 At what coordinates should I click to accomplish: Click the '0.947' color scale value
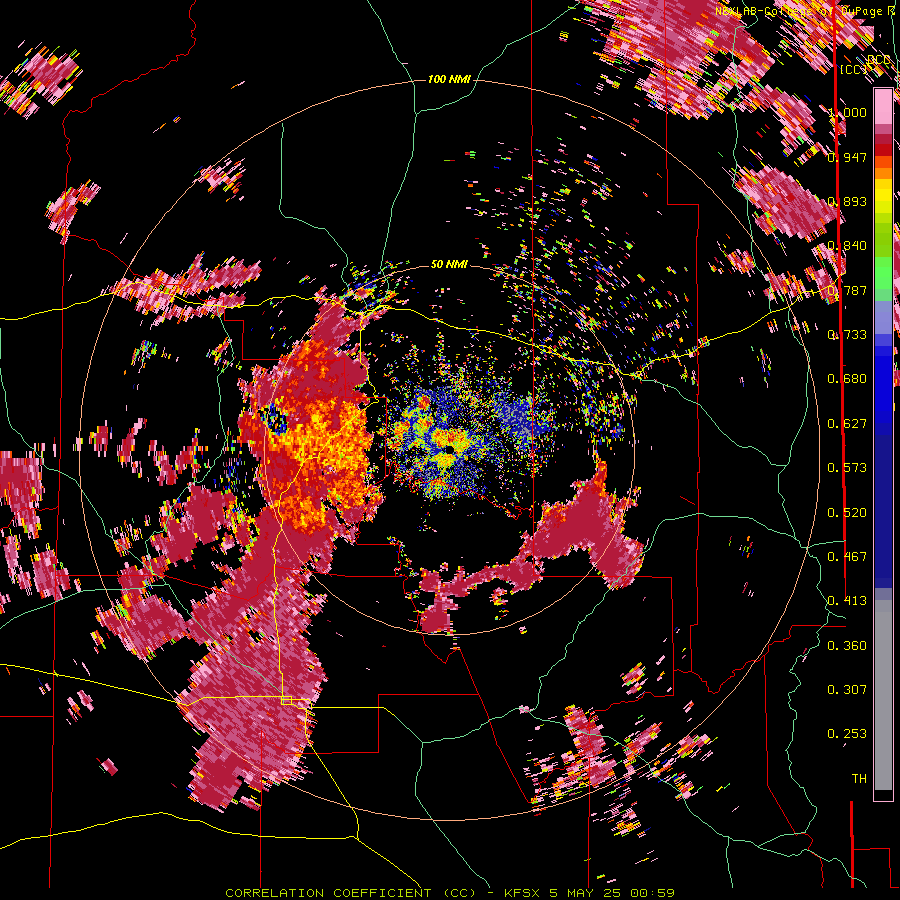(847, 157)
